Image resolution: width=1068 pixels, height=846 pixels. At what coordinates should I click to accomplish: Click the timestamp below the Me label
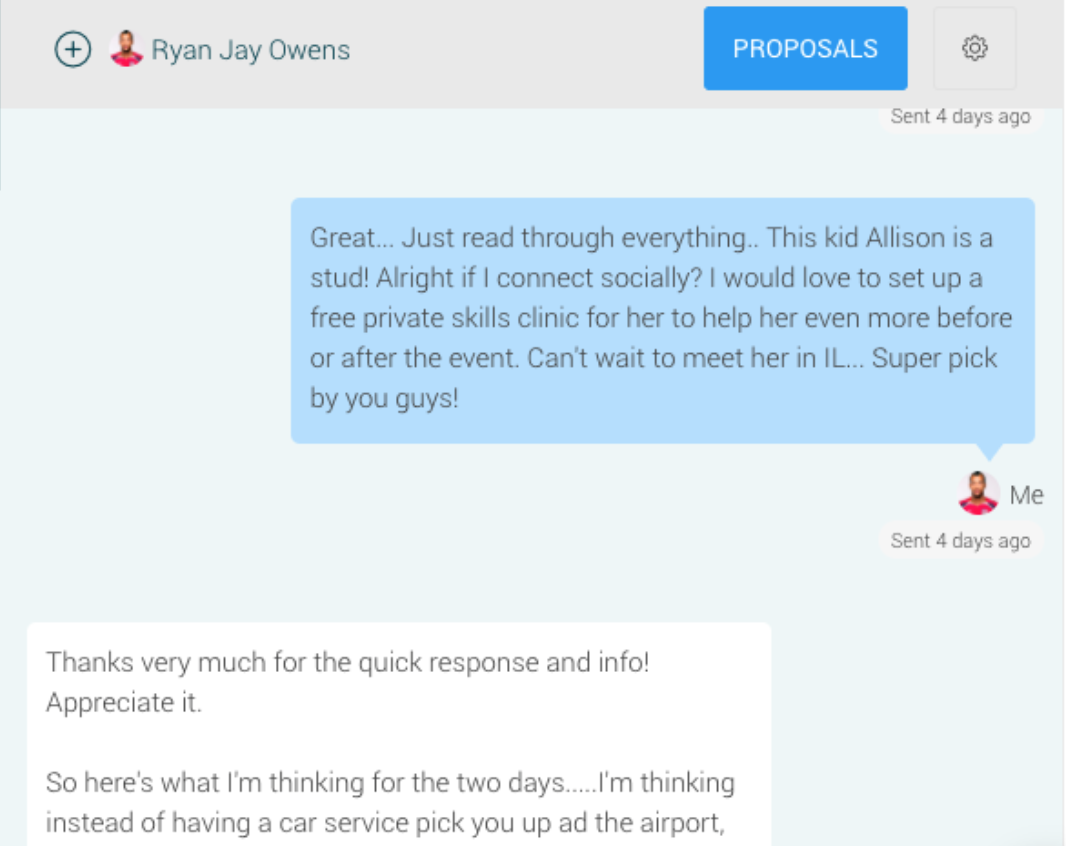[960, 541]
